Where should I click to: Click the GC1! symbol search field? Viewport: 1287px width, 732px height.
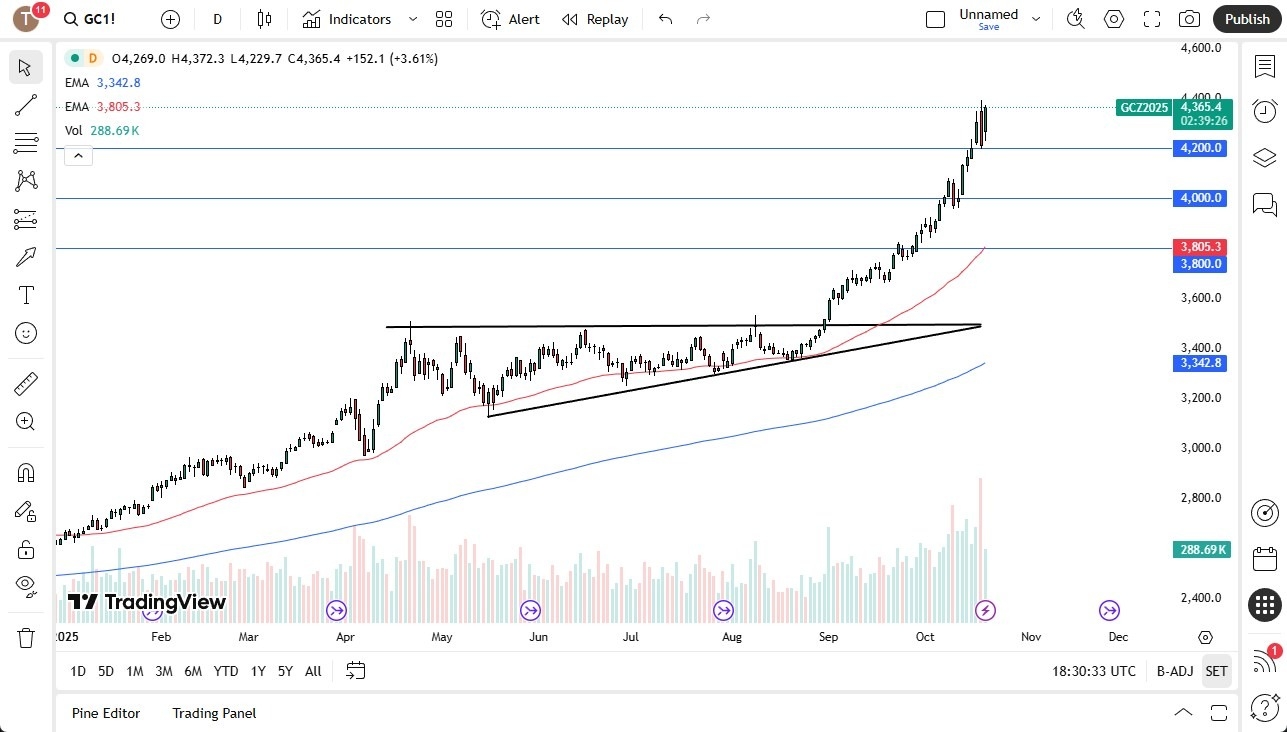90,18
